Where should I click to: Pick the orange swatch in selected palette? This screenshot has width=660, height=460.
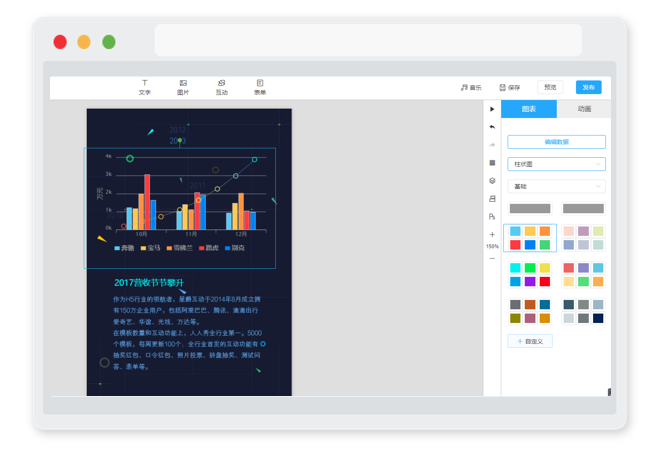[545, 231]
